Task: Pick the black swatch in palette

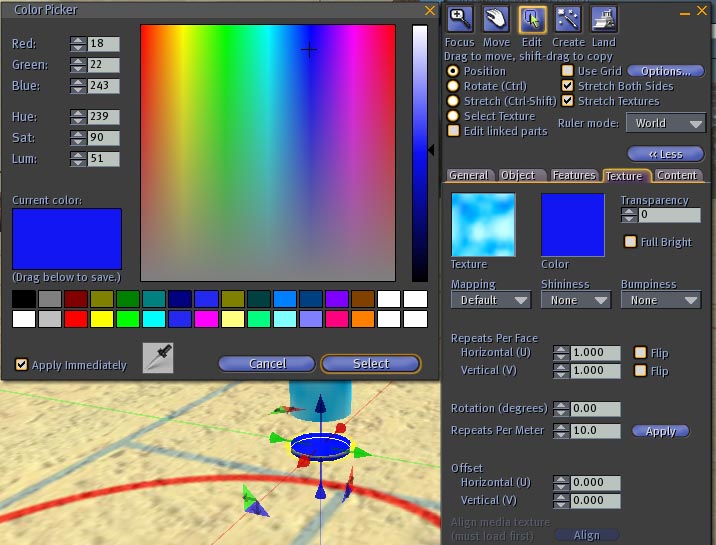Action: click(x=24, y=299)
